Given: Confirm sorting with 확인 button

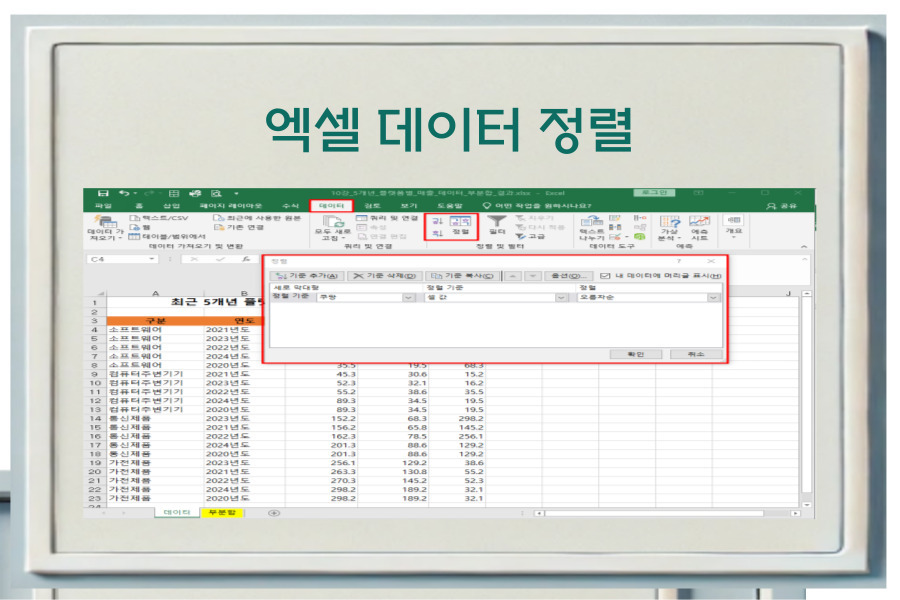Looking at the screenshot, I should click(635, 354).
